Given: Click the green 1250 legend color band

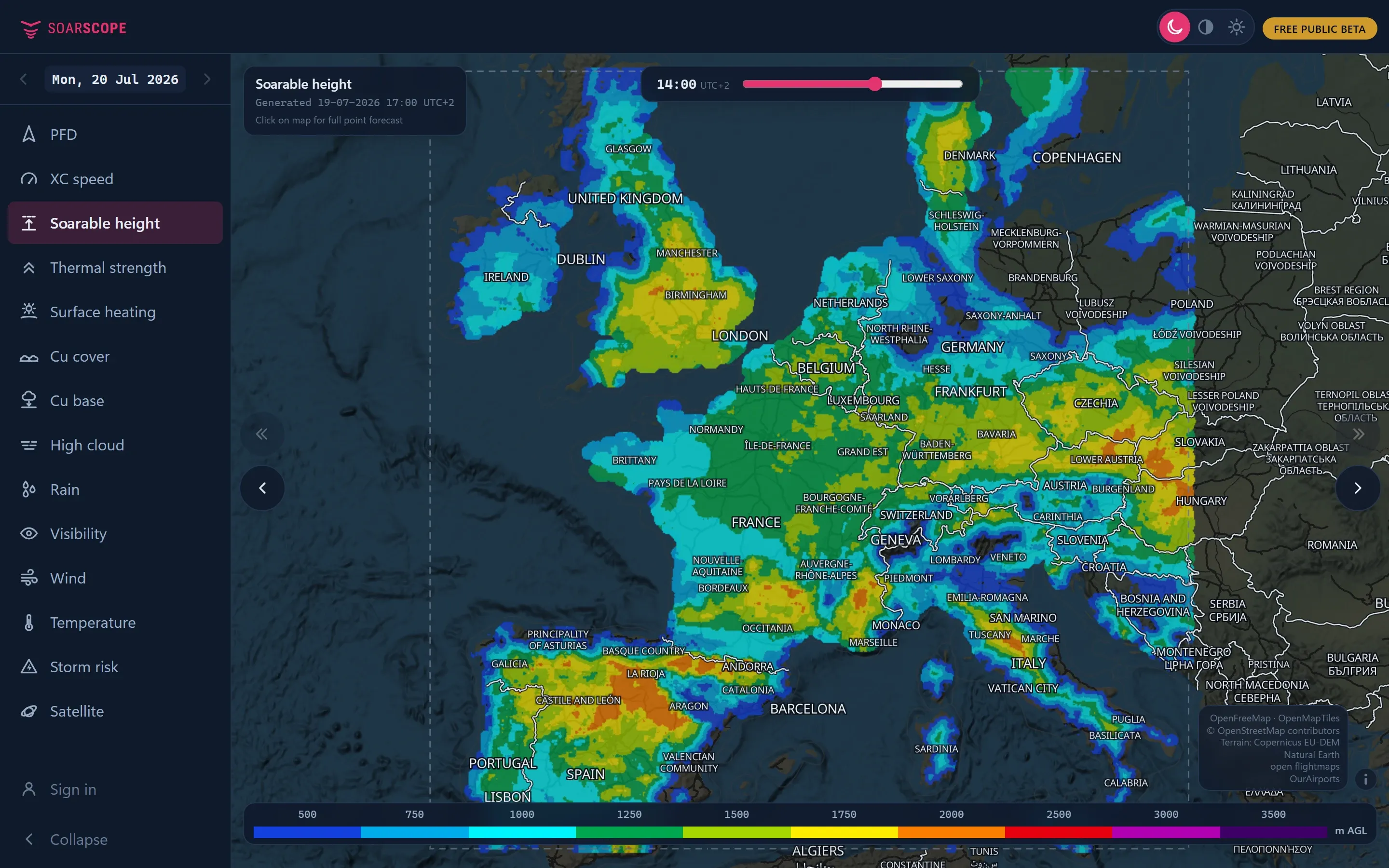Looking at the screenshot, I should coord(629,831).
